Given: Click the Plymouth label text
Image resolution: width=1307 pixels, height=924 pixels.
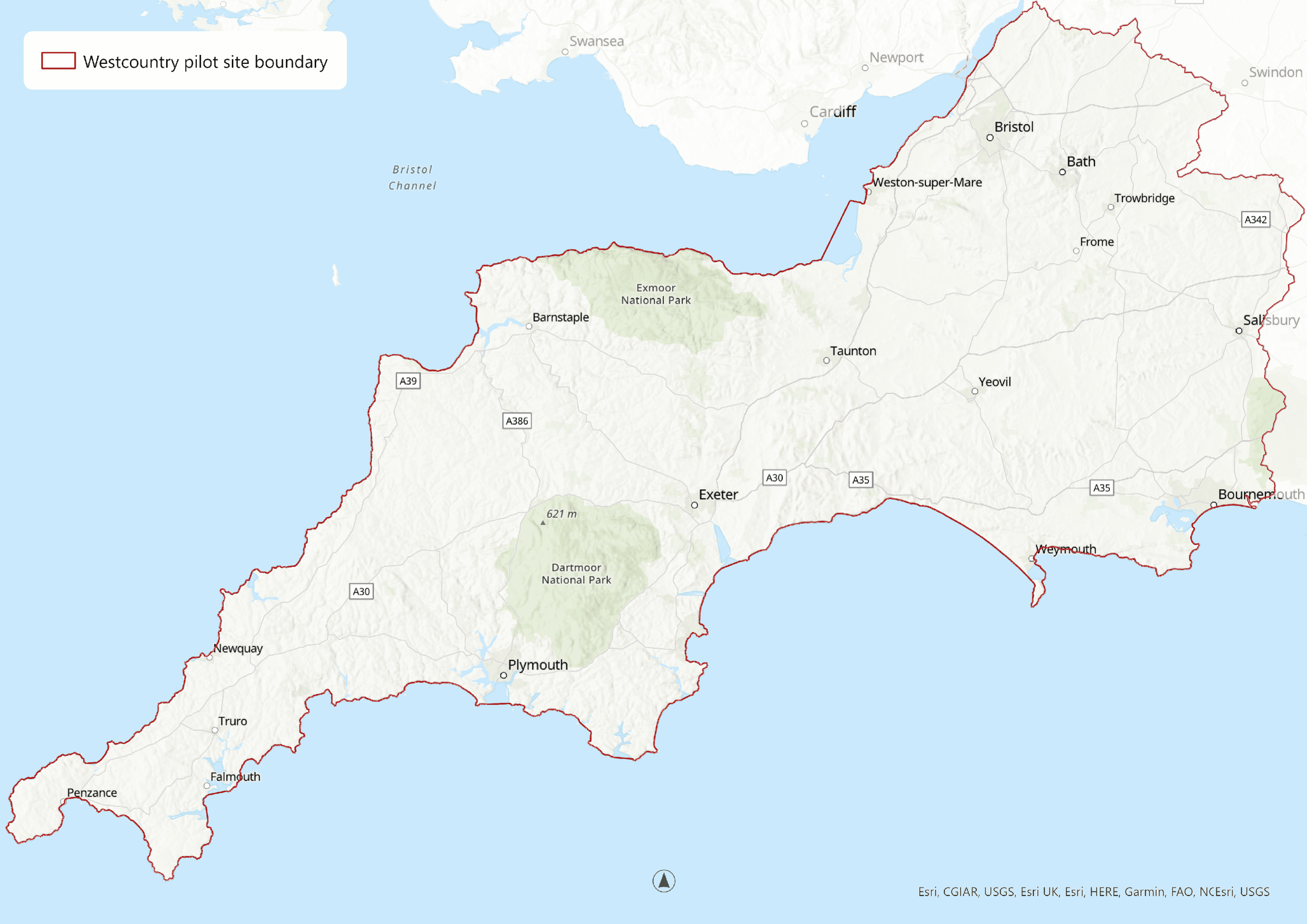Looking at the screenshot, I should 538,665.
